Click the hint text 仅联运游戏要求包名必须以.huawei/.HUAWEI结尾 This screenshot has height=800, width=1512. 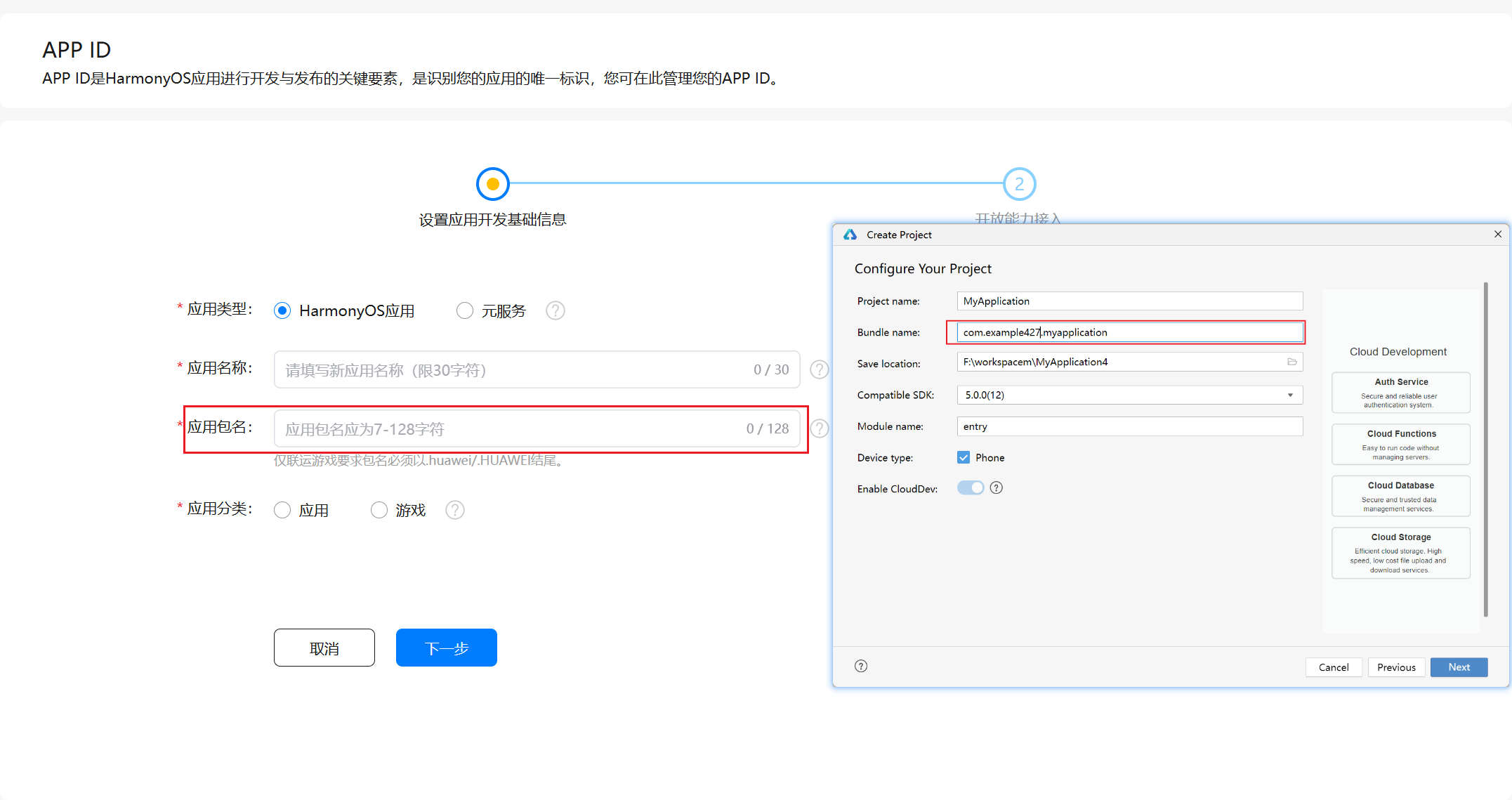click(420, 461)
